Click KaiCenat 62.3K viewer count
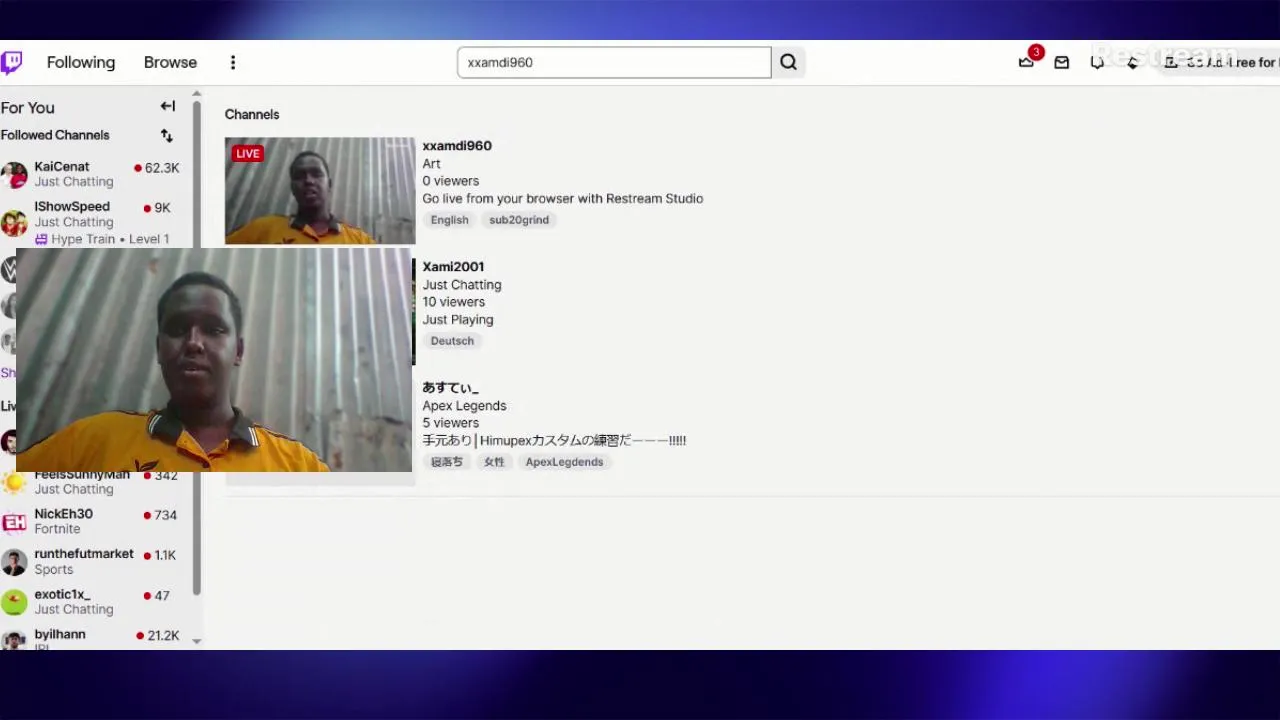1280x720 pixels. click(157, 168)
